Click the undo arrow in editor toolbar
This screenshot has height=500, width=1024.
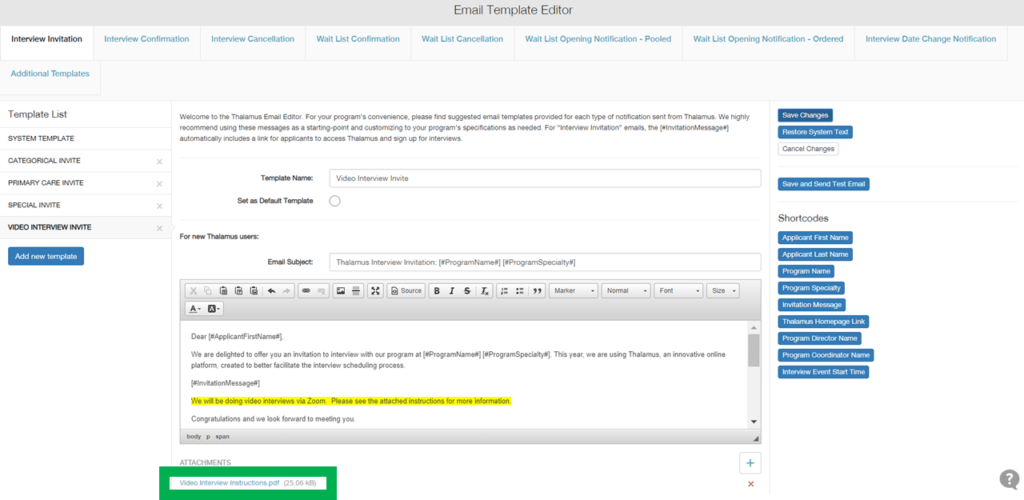point(271,291)
